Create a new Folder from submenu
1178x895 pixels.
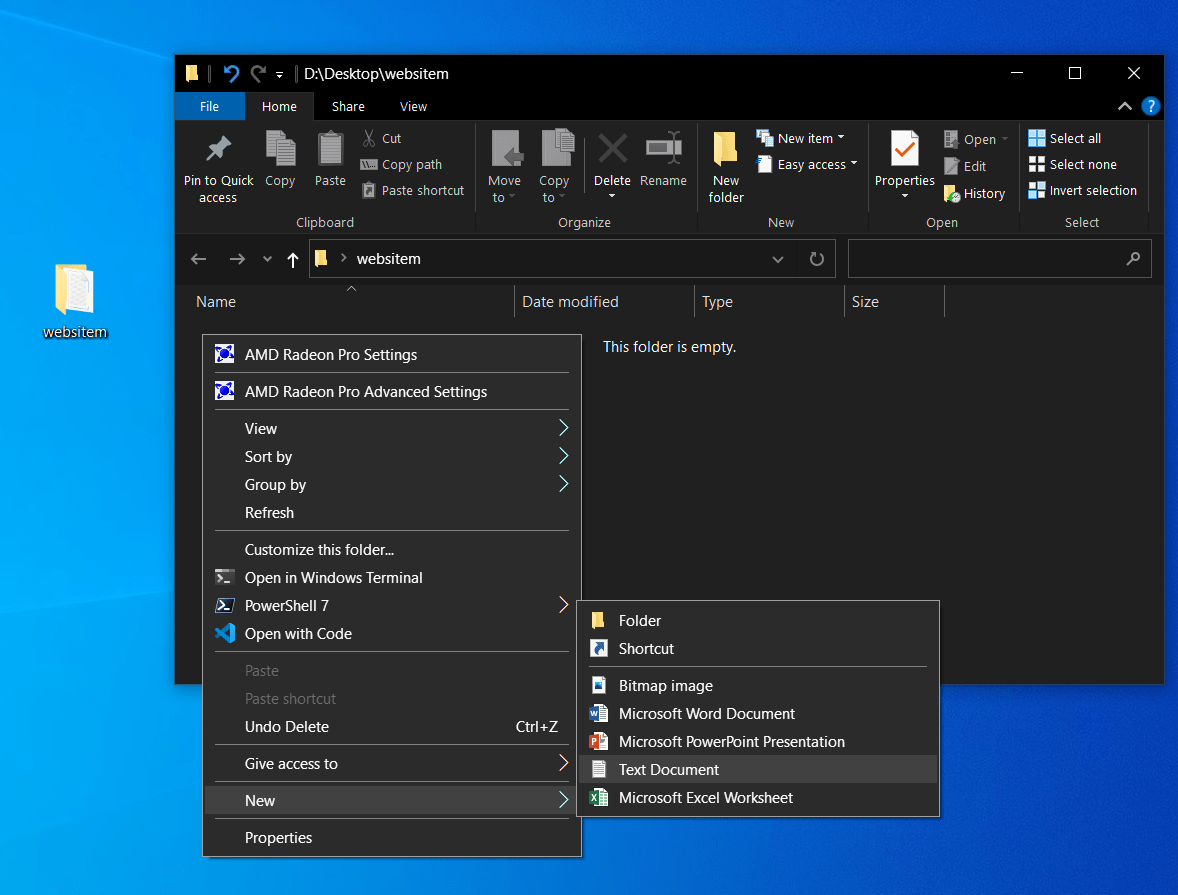click(758, 621)
